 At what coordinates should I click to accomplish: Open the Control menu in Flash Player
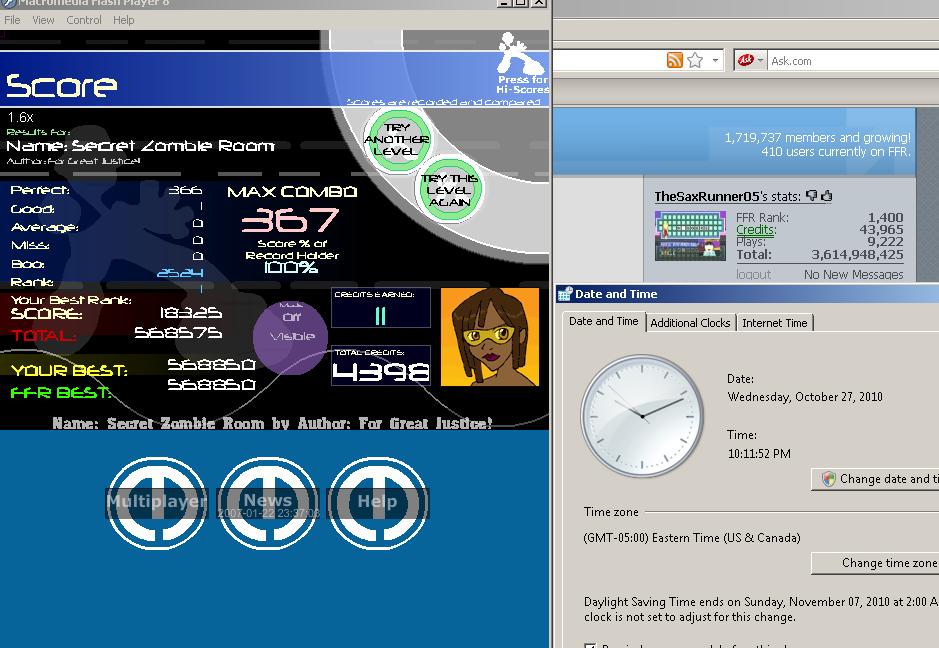pyautogui.click(x=83, y=20)
